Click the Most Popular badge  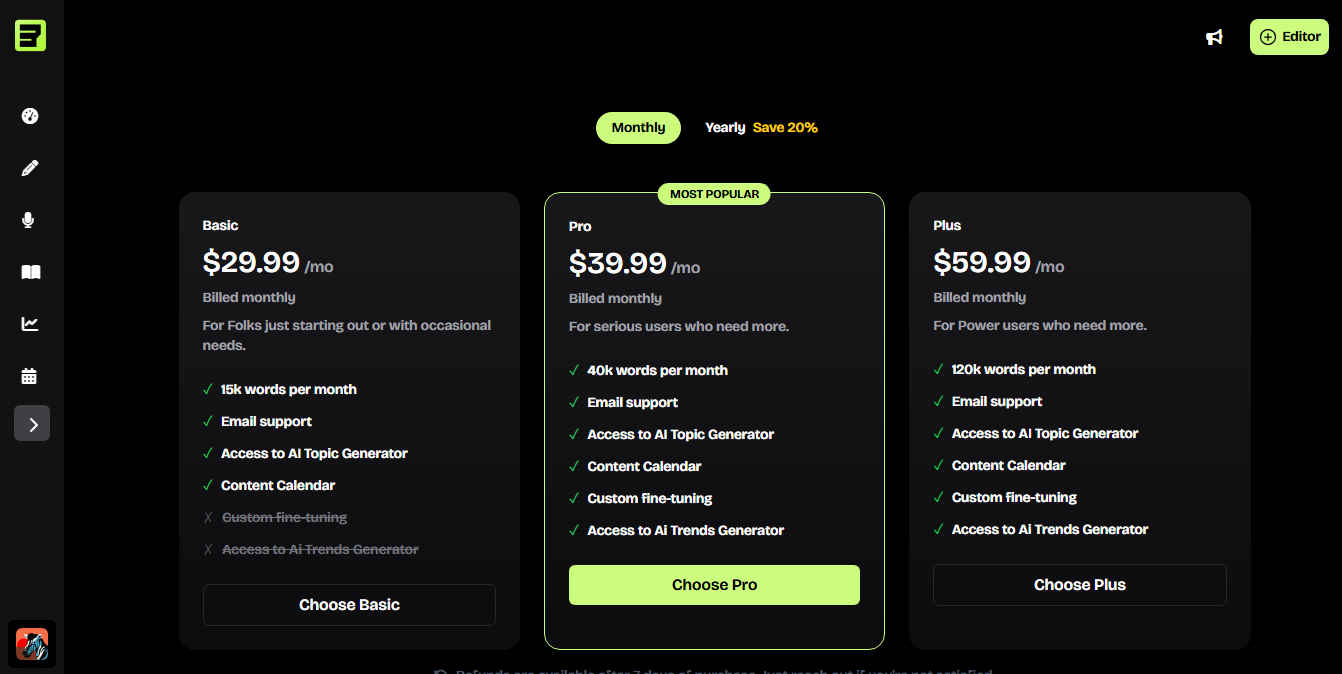point(714,194)
